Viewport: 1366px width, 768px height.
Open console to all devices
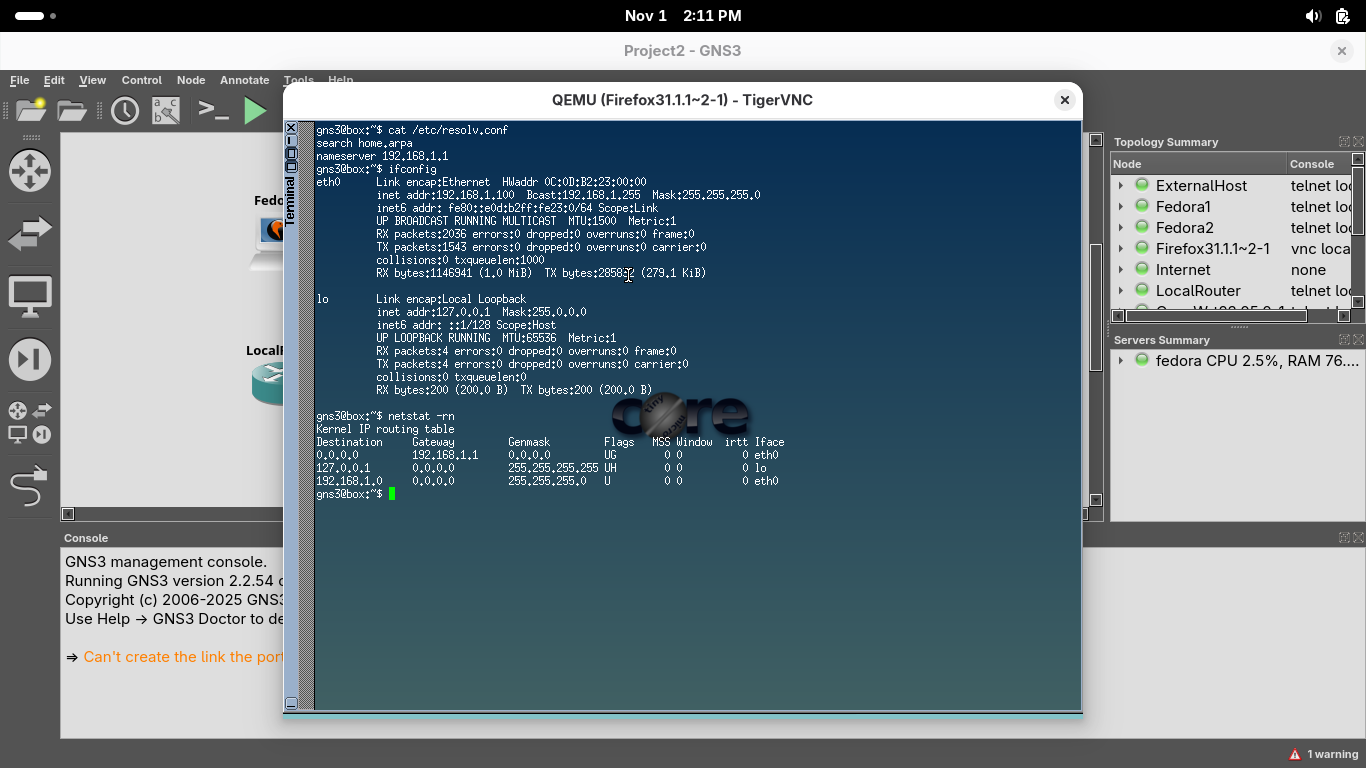213,110
